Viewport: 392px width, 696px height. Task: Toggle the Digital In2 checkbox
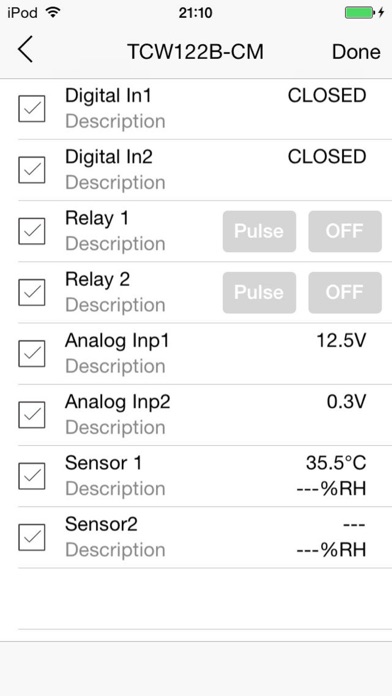32,170
